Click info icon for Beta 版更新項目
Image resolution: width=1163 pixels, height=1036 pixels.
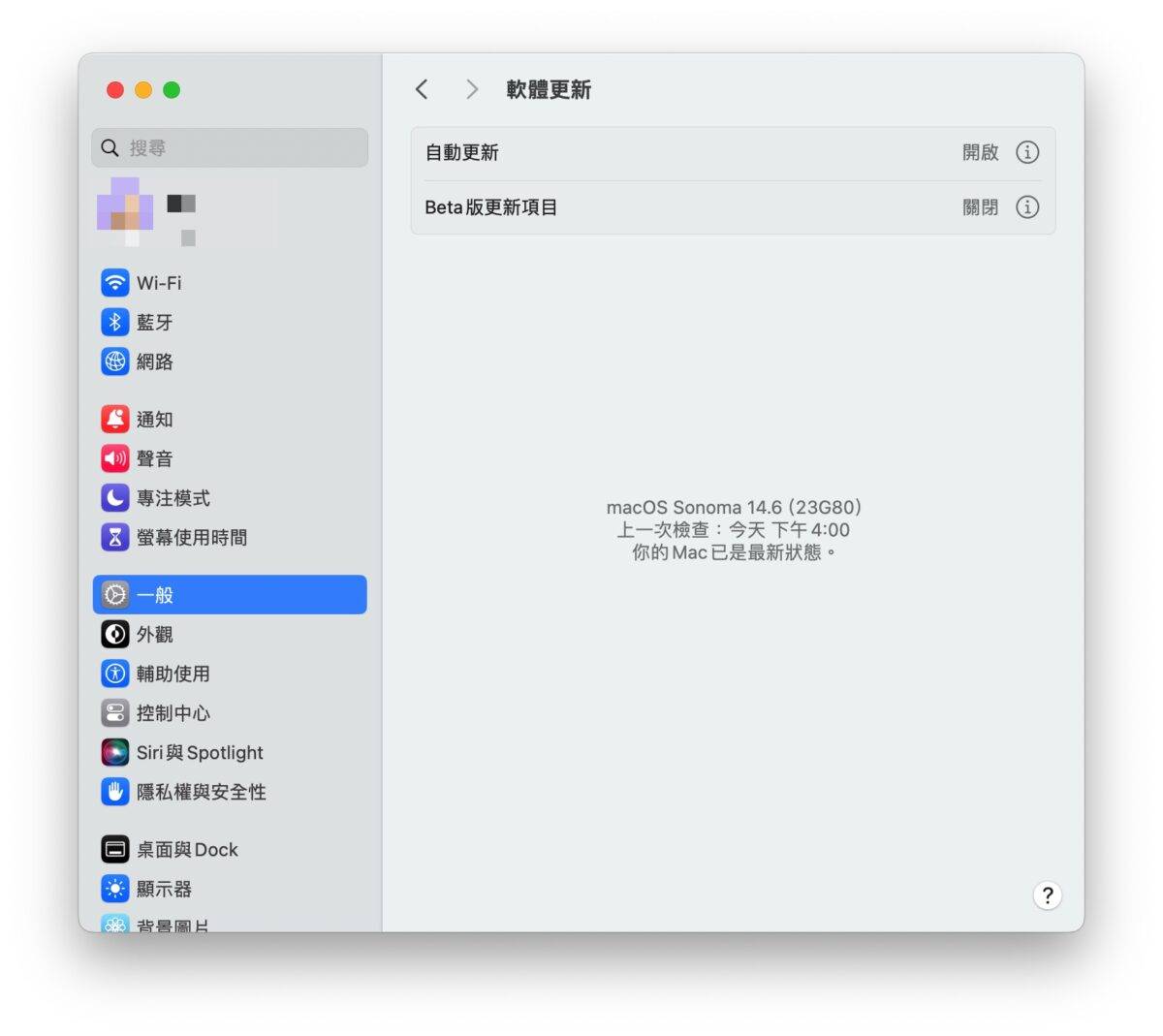[1027, 206]
